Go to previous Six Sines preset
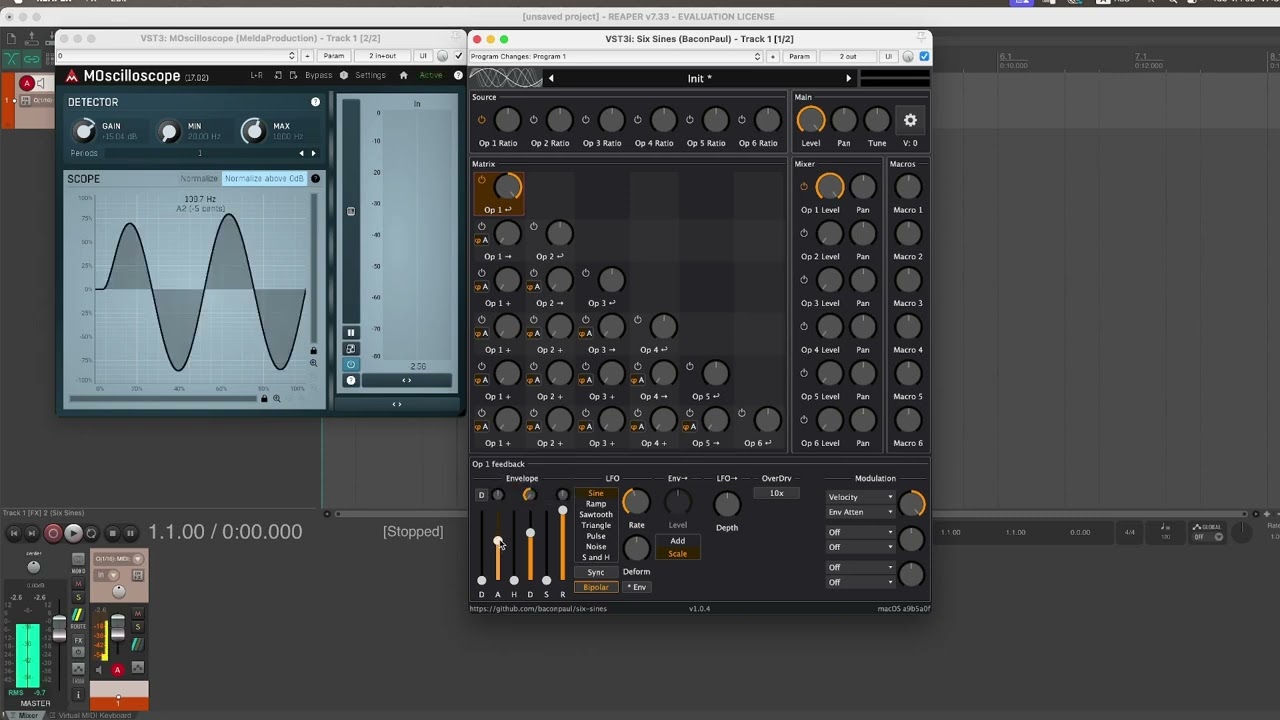The width and height of the screenshot is (1280, 720). [550, 78]
